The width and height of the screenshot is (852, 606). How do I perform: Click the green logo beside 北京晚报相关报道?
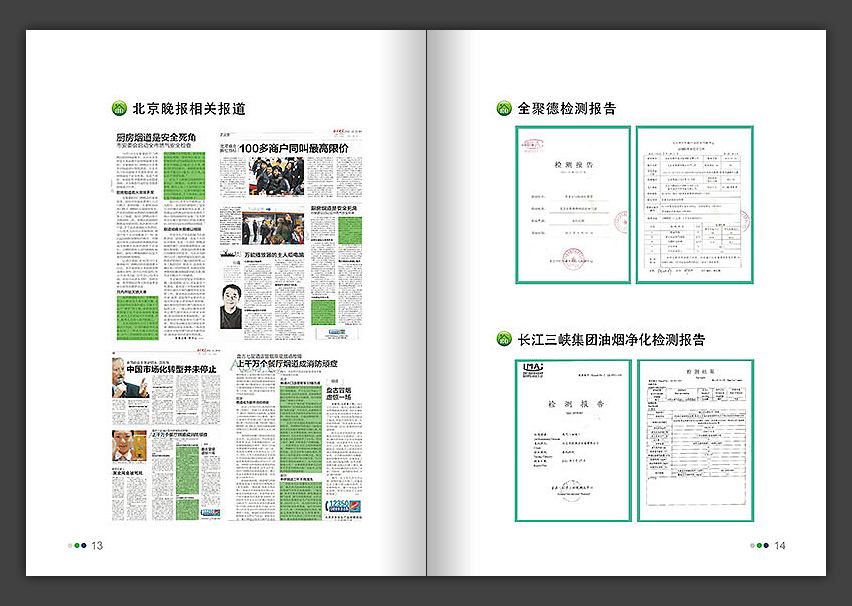[118, 109]
